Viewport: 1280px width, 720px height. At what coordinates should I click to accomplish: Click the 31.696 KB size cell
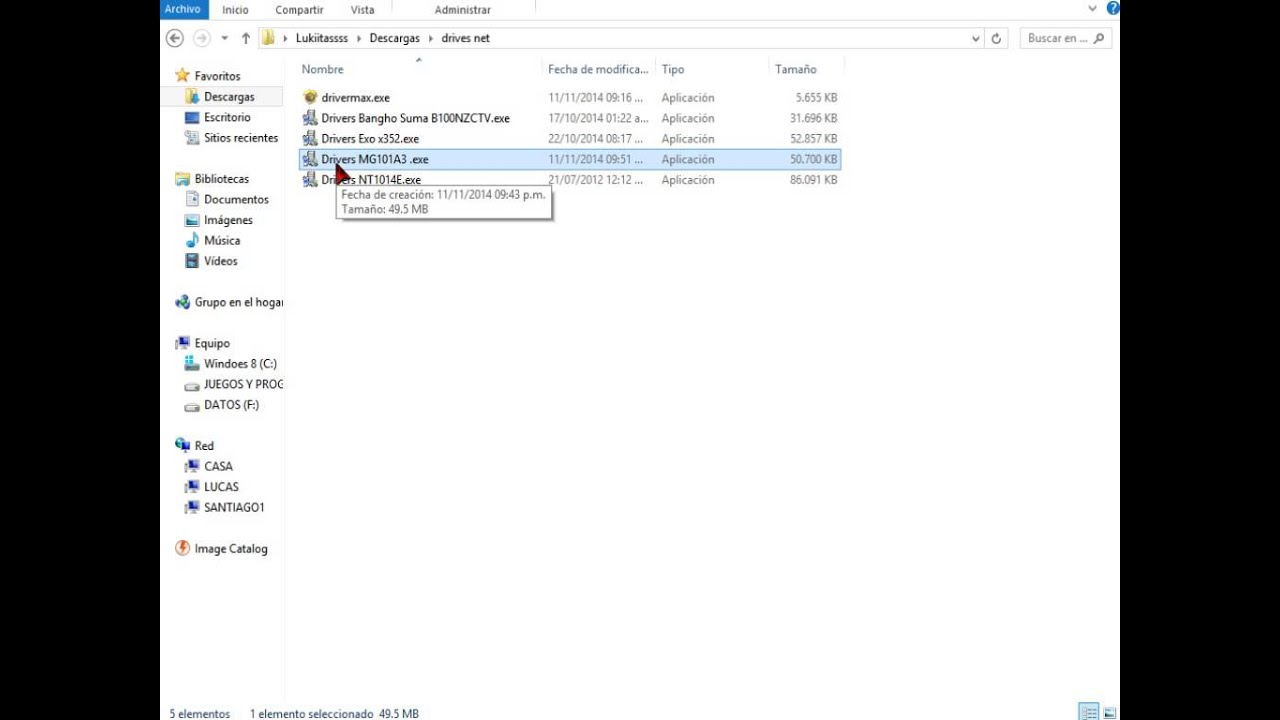click(x=813, y=118)
